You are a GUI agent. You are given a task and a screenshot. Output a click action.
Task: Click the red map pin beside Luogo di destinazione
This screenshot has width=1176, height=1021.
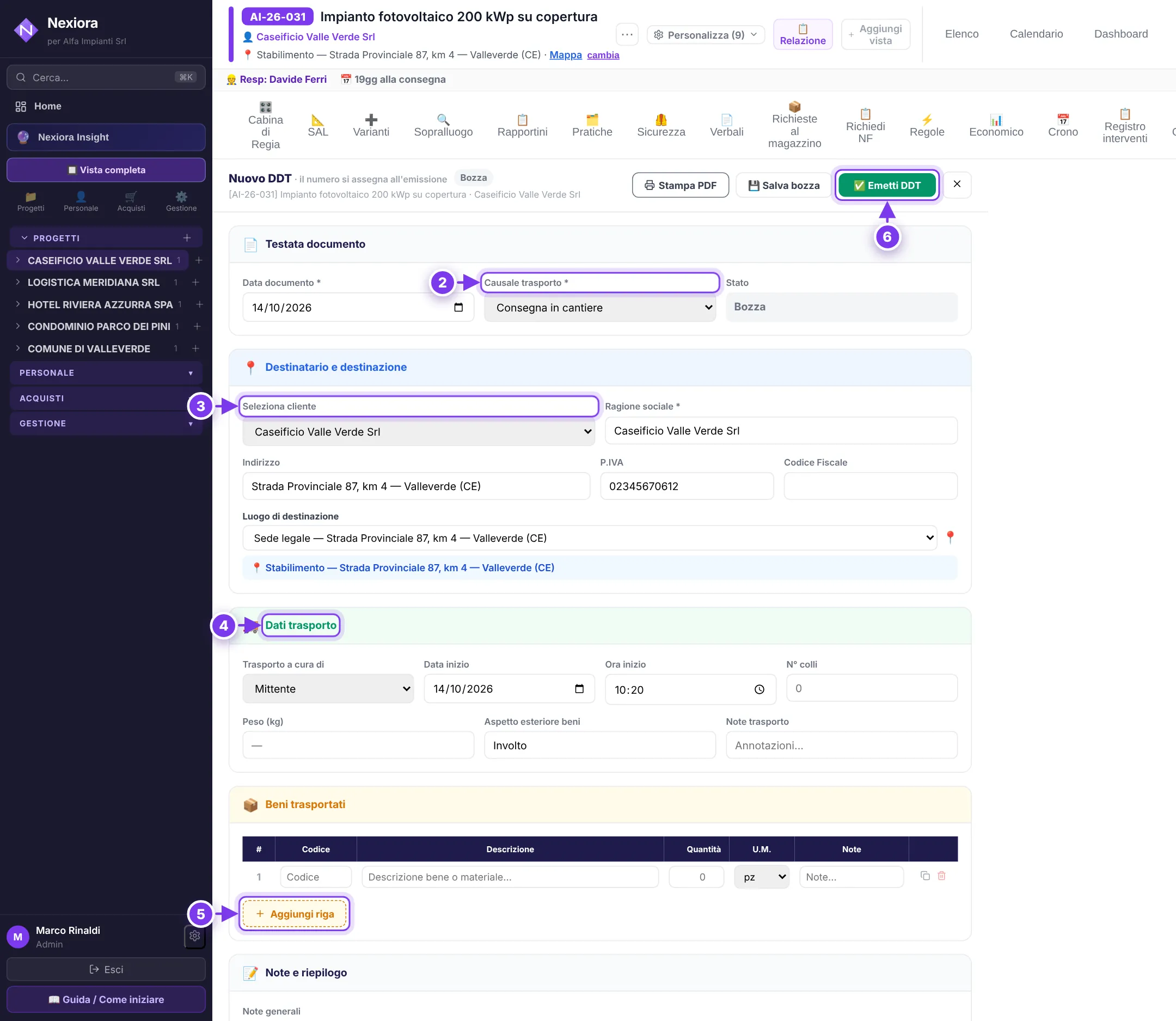(x=950, y=537)
